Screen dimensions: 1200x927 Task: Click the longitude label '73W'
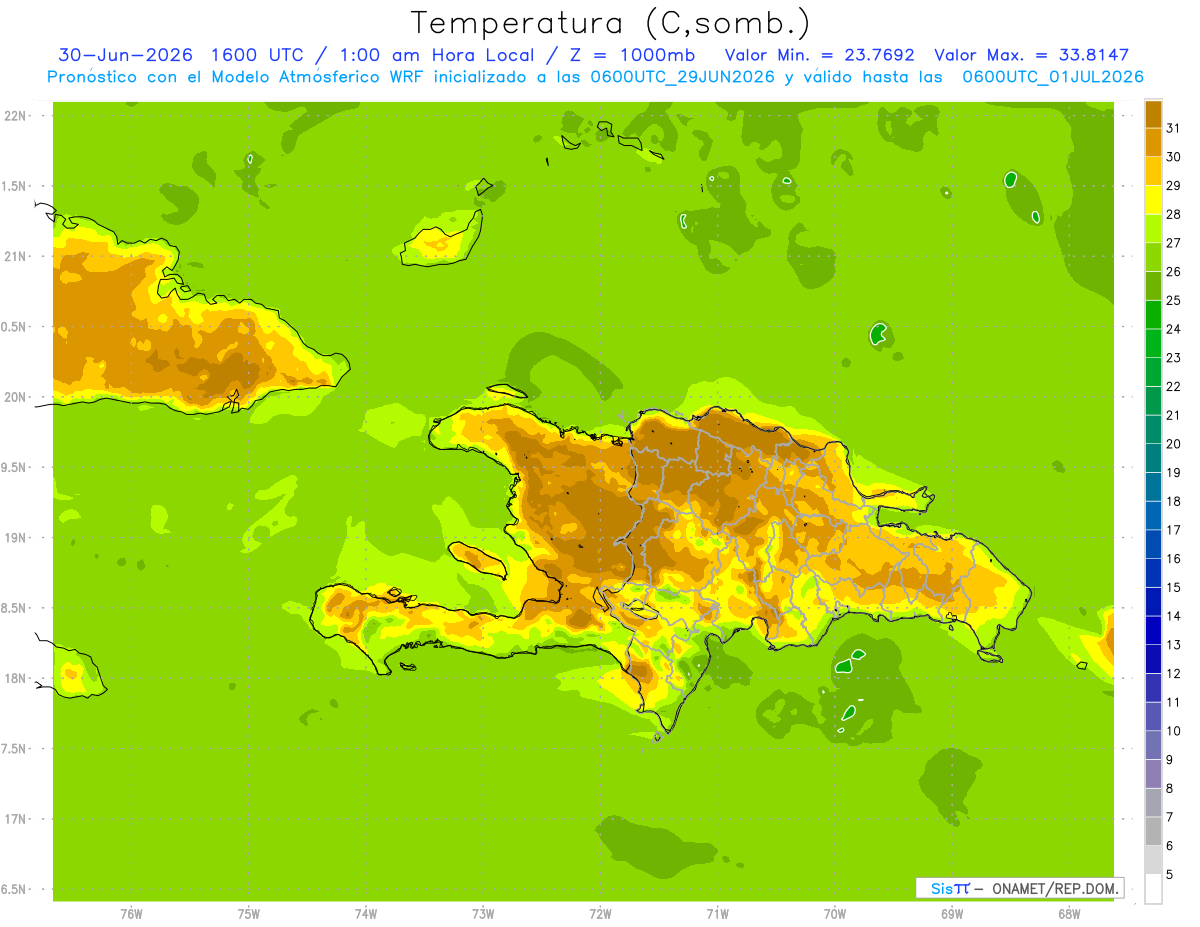pos(483,914)
